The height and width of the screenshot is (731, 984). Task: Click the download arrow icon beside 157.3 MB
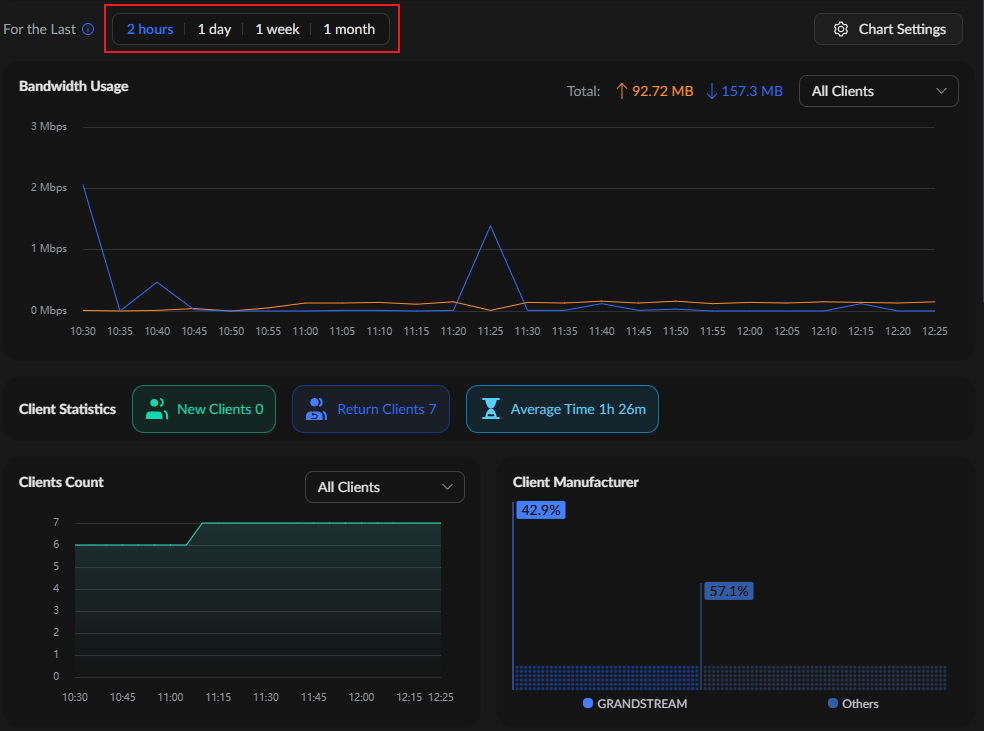pos(712,91)
